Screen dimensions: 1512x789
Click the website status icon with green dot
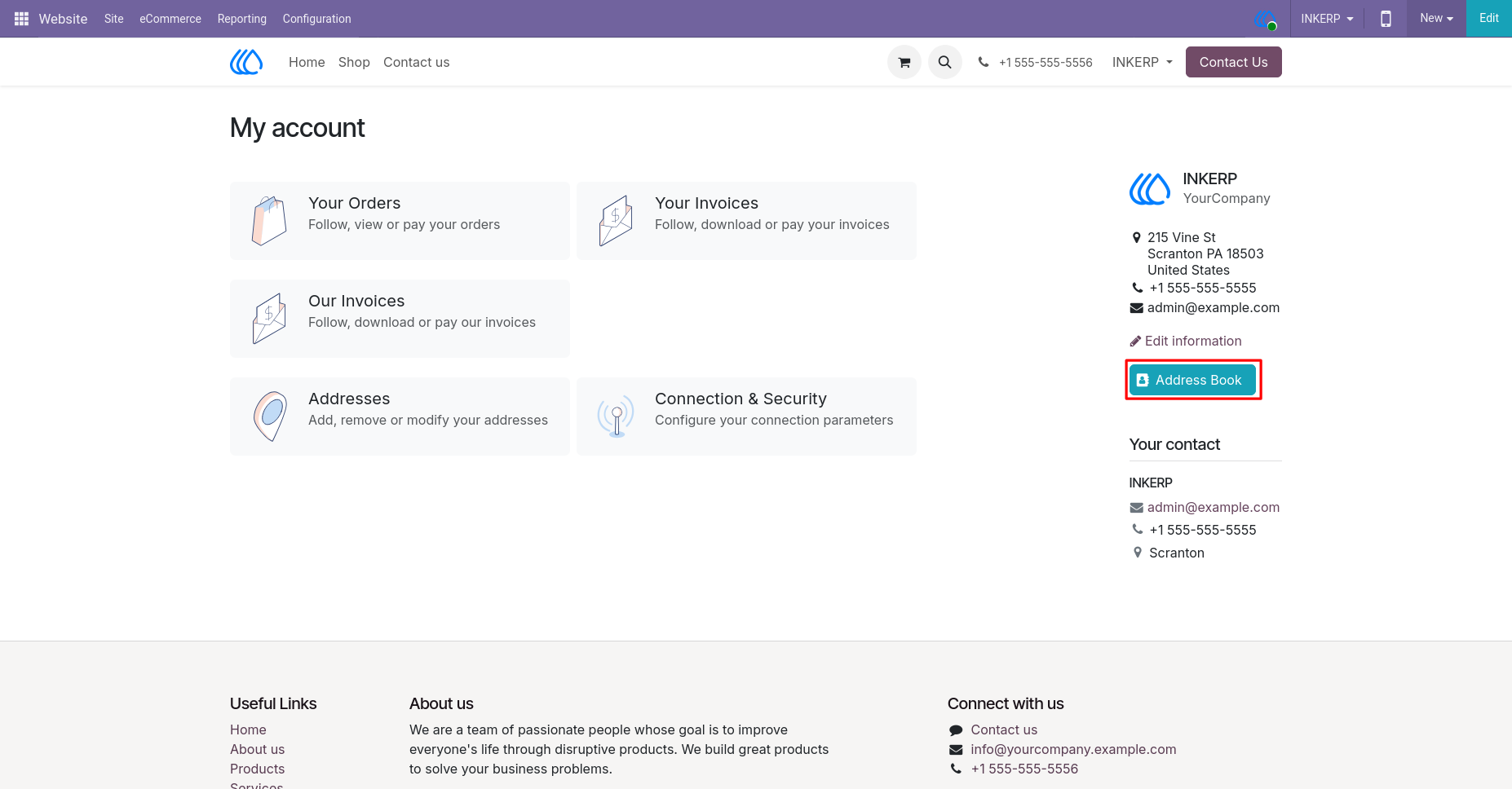coord(1265,19)
